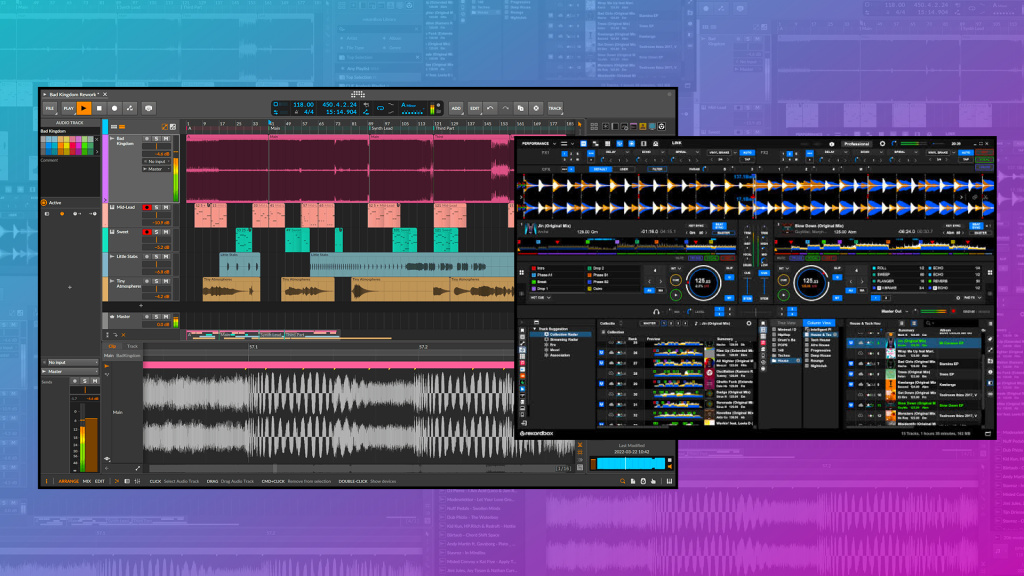Image resolution: width=1024 pixels, height=576 pixels.
Task: Open the Clip tab in the detail editor
Action: (112, 346)
